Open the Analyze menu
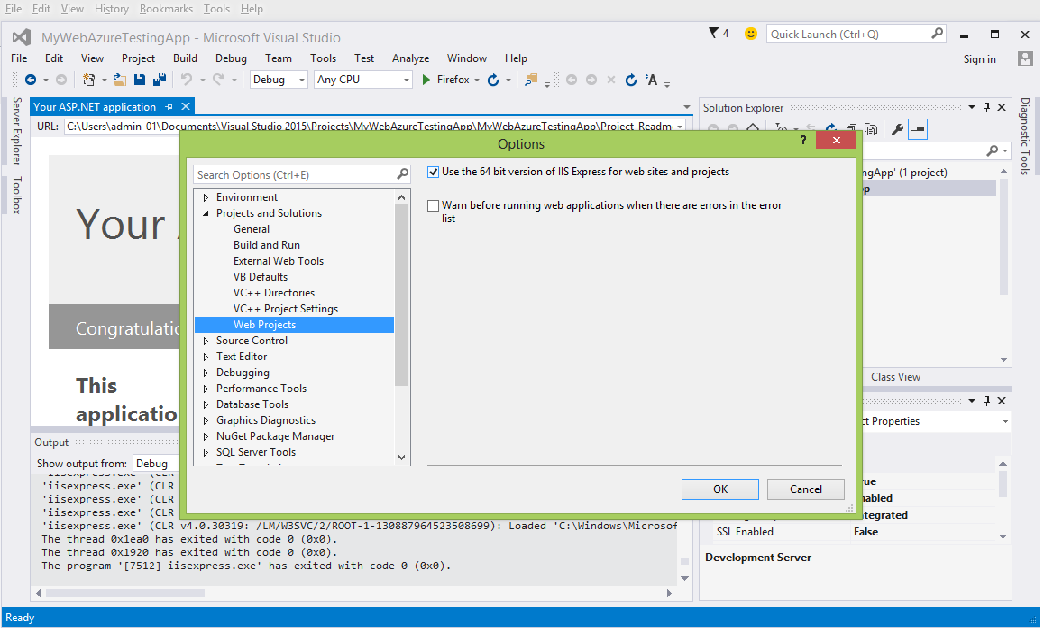Screen dimensions: 1040x628 pos(411,58)
